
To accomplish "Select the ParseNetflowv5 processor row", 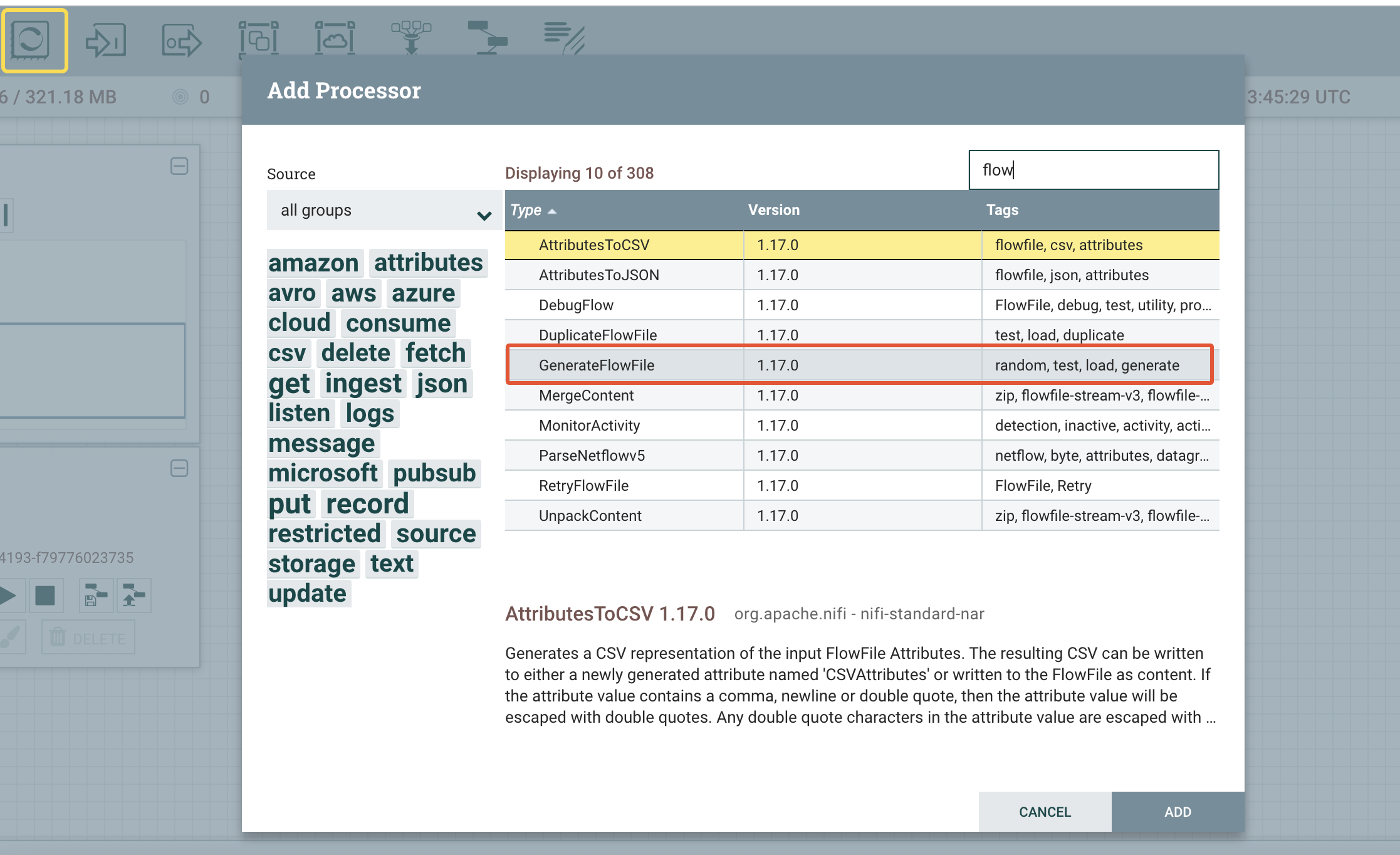I will coord(862,456).
